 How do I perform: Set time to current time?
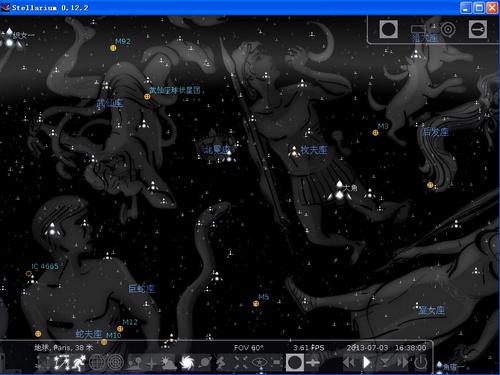pyautogui.click(x=385, y=363)
